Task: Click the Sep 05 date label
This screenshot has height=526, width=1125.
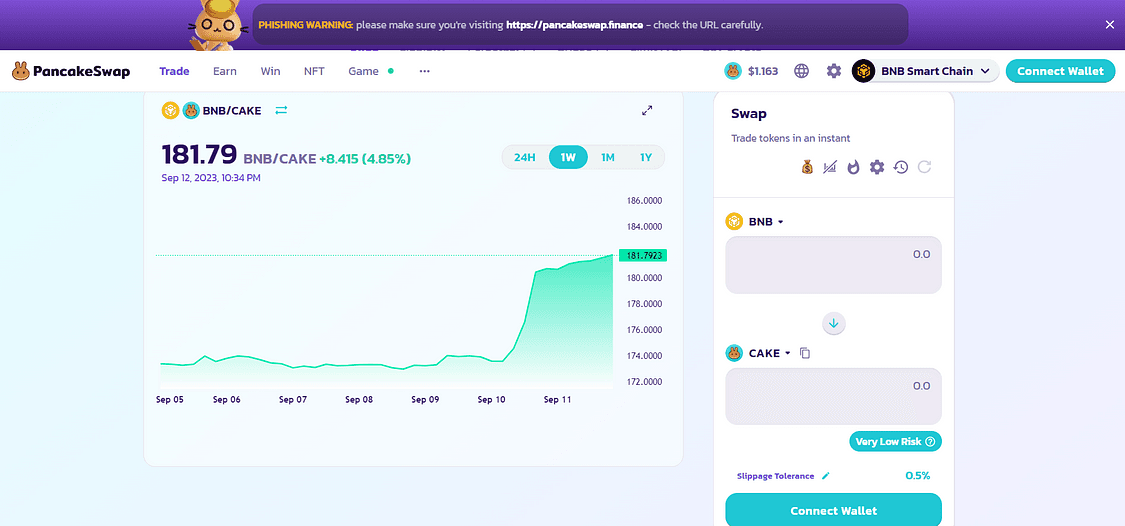Action: coord(170,400)
